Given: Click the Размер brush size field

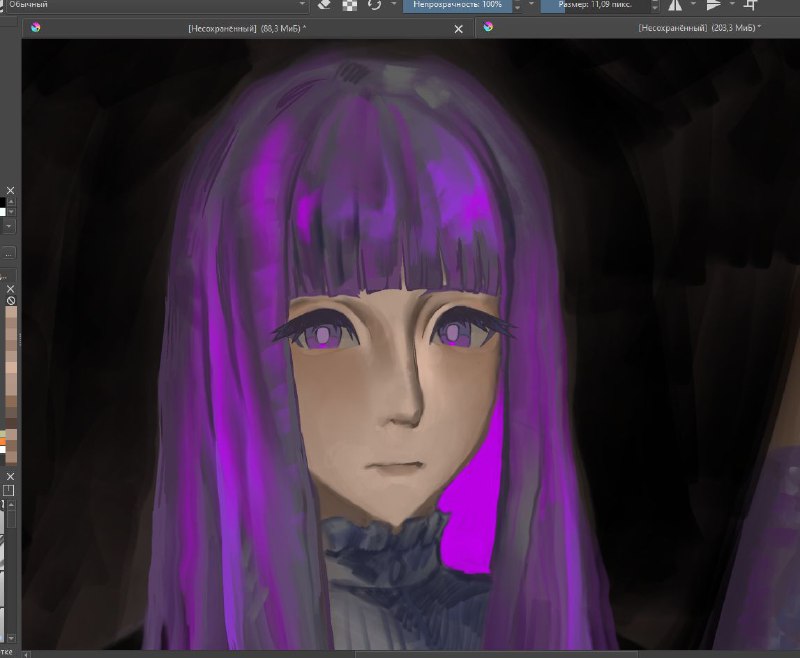Looking at the screenshot, I should pos(595,5).
